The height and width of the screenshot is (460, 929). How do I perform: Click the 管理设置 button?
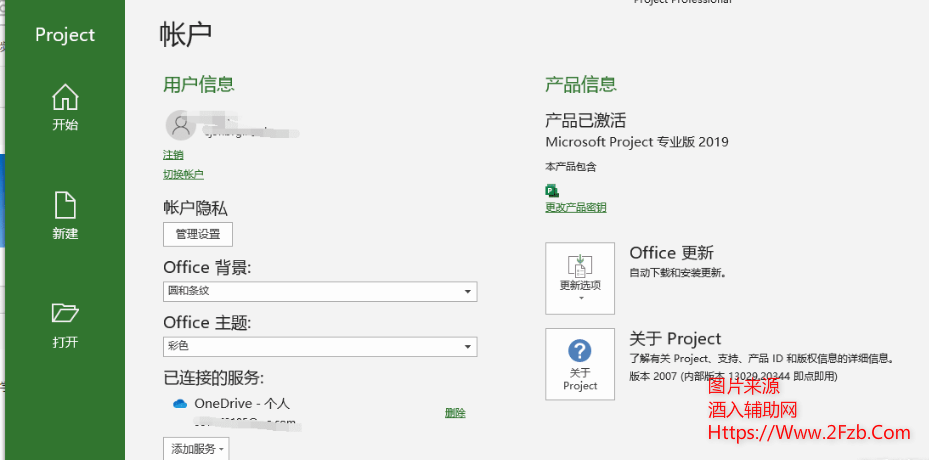[198, 234]
